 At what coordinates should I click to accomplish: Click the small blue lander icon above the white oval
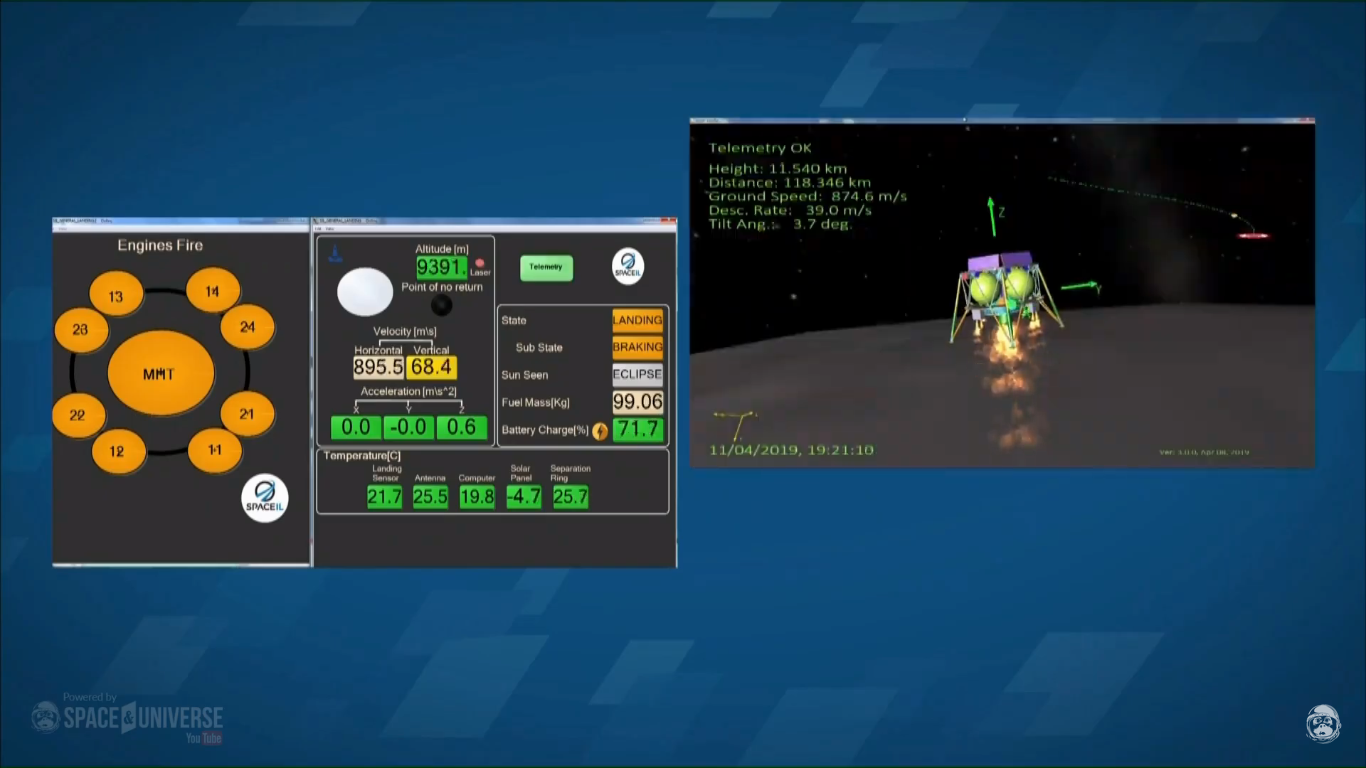[x=336, y=254]
